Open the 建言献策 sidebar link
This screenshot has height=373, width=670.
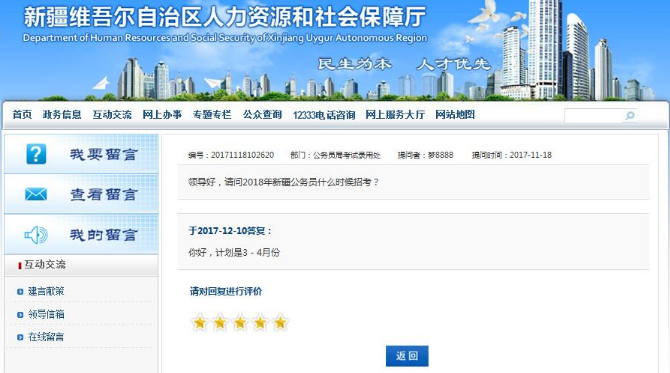point(46,291)
